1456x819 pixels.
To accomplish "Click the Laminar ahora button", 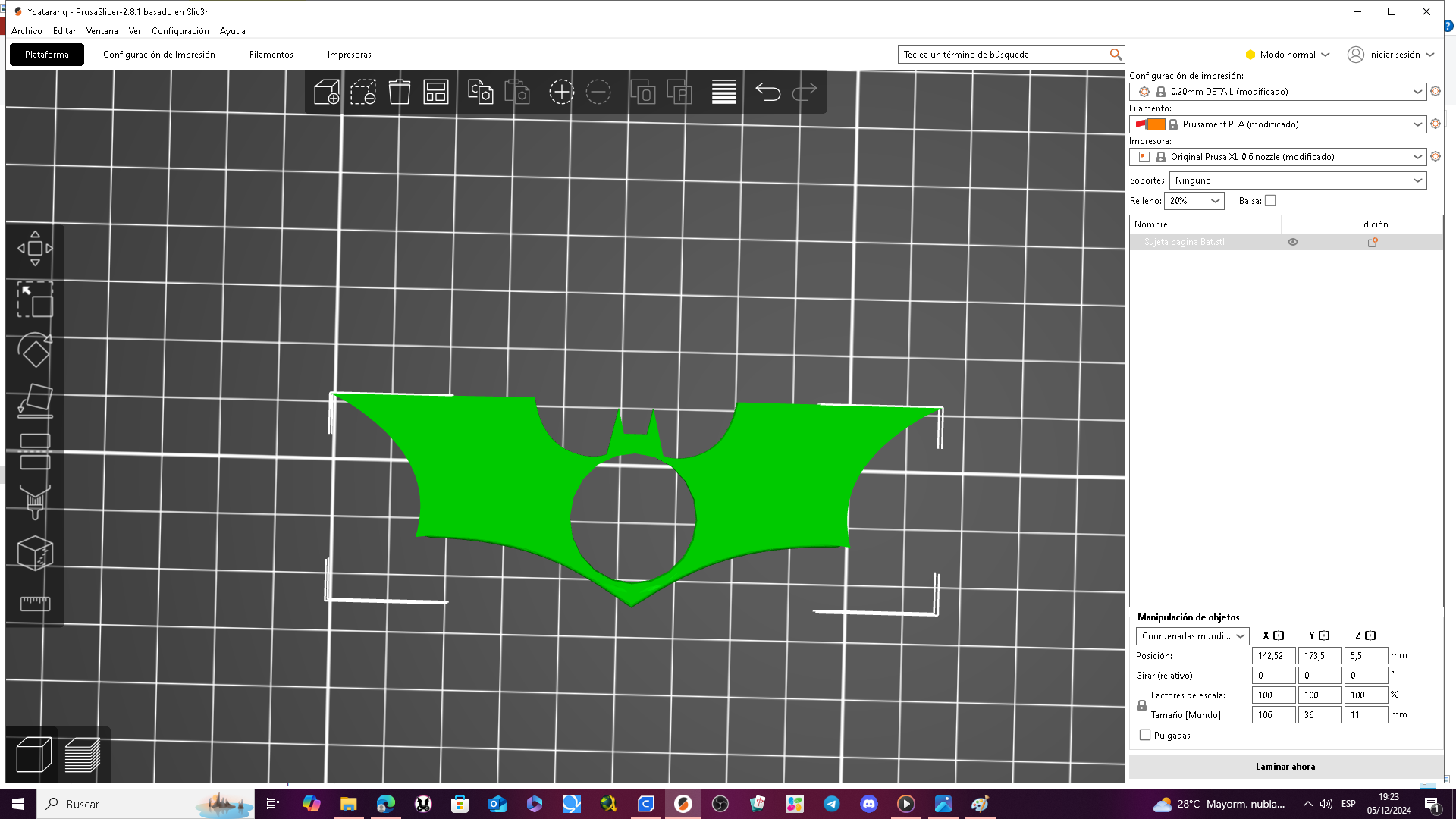I will point(1285,767).
